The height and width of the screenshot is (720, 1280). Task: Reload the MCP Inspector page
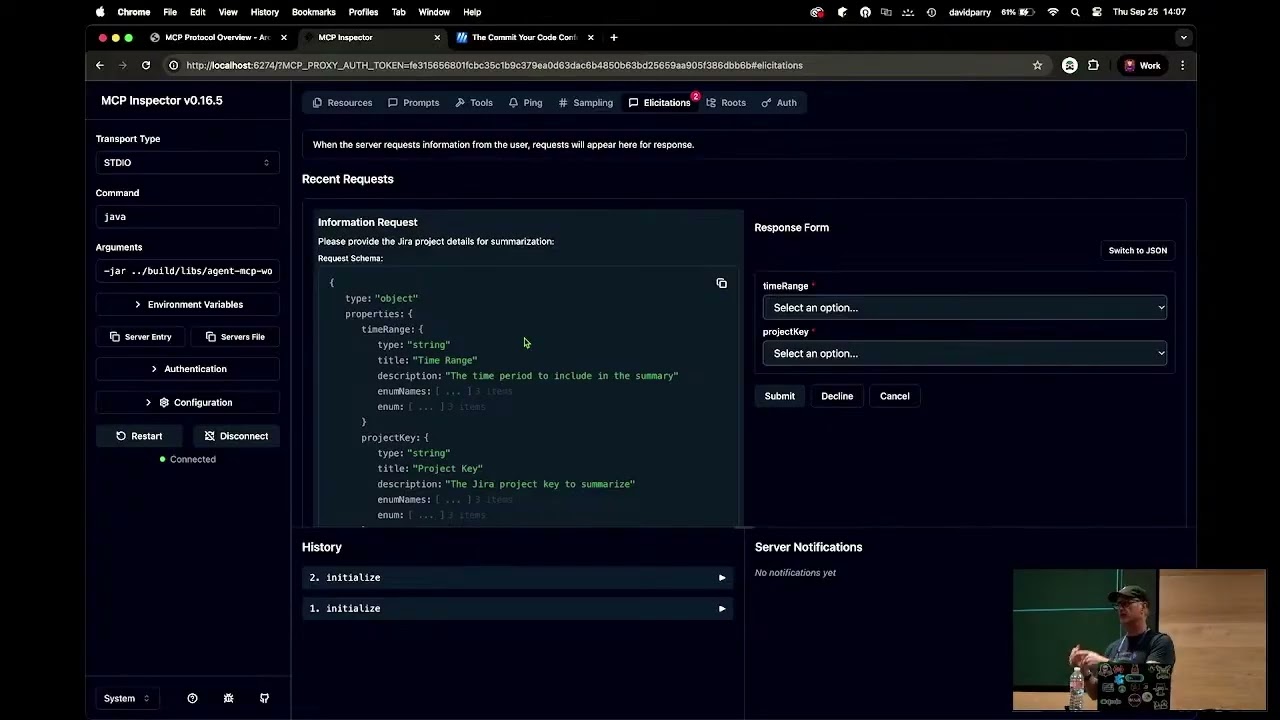[146, 65]
